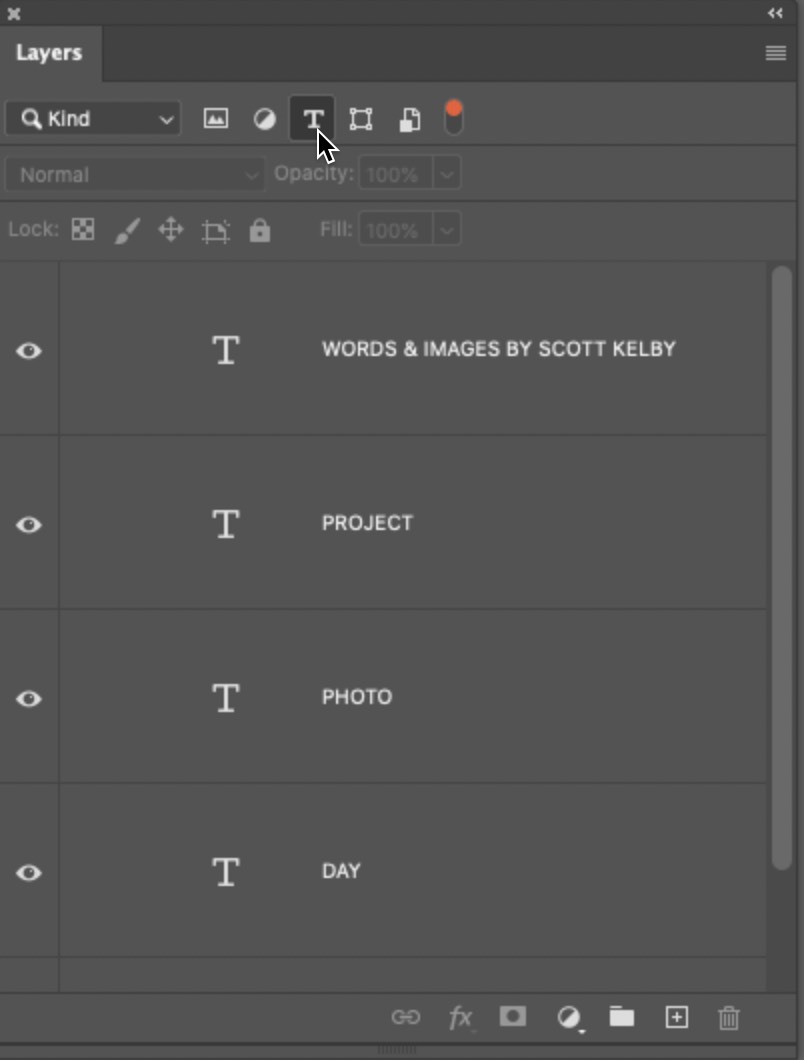The image size is (804, 1060).
Task: Select the shape layers filter icon
Action: pos(361,118)
